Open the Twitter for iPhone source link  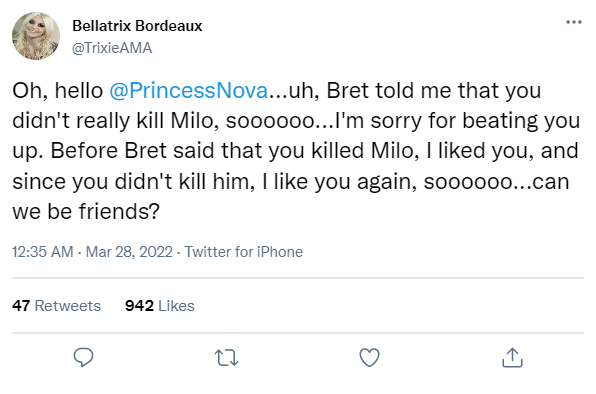[x=244, y=252]
